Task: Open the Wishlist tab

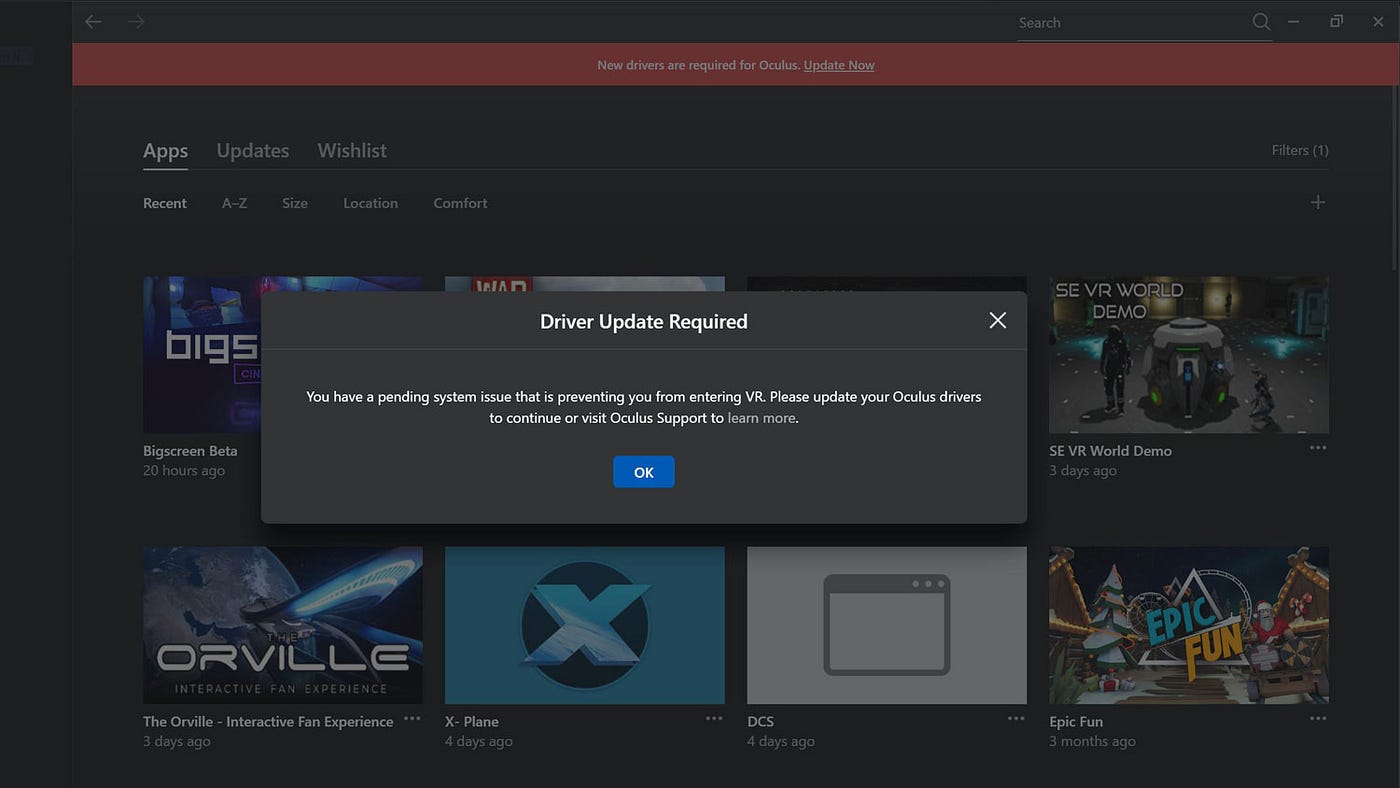Action: 352,151
